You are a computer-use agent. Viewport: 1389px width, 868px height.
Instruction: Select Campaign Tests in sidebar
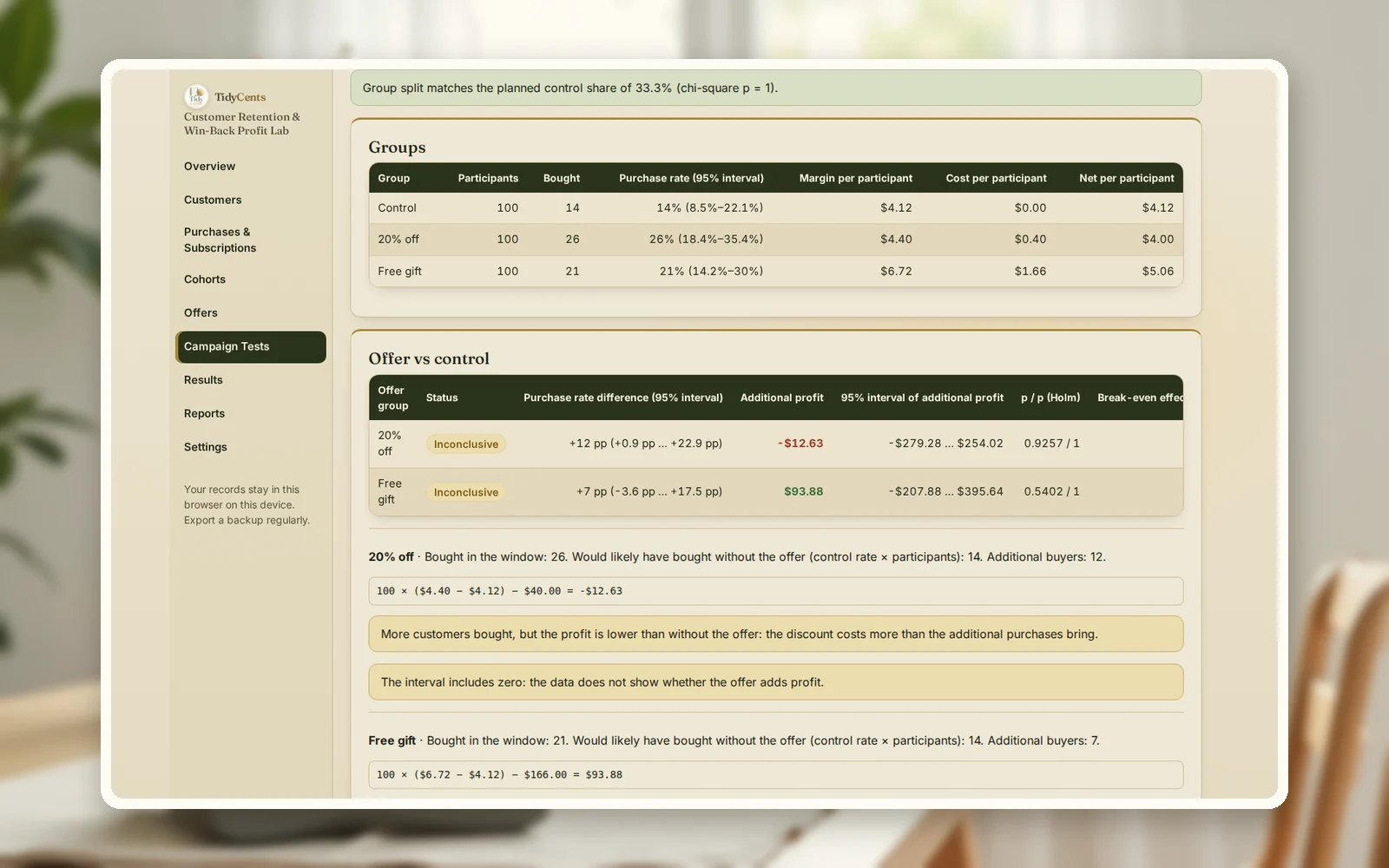coord(251,346)
